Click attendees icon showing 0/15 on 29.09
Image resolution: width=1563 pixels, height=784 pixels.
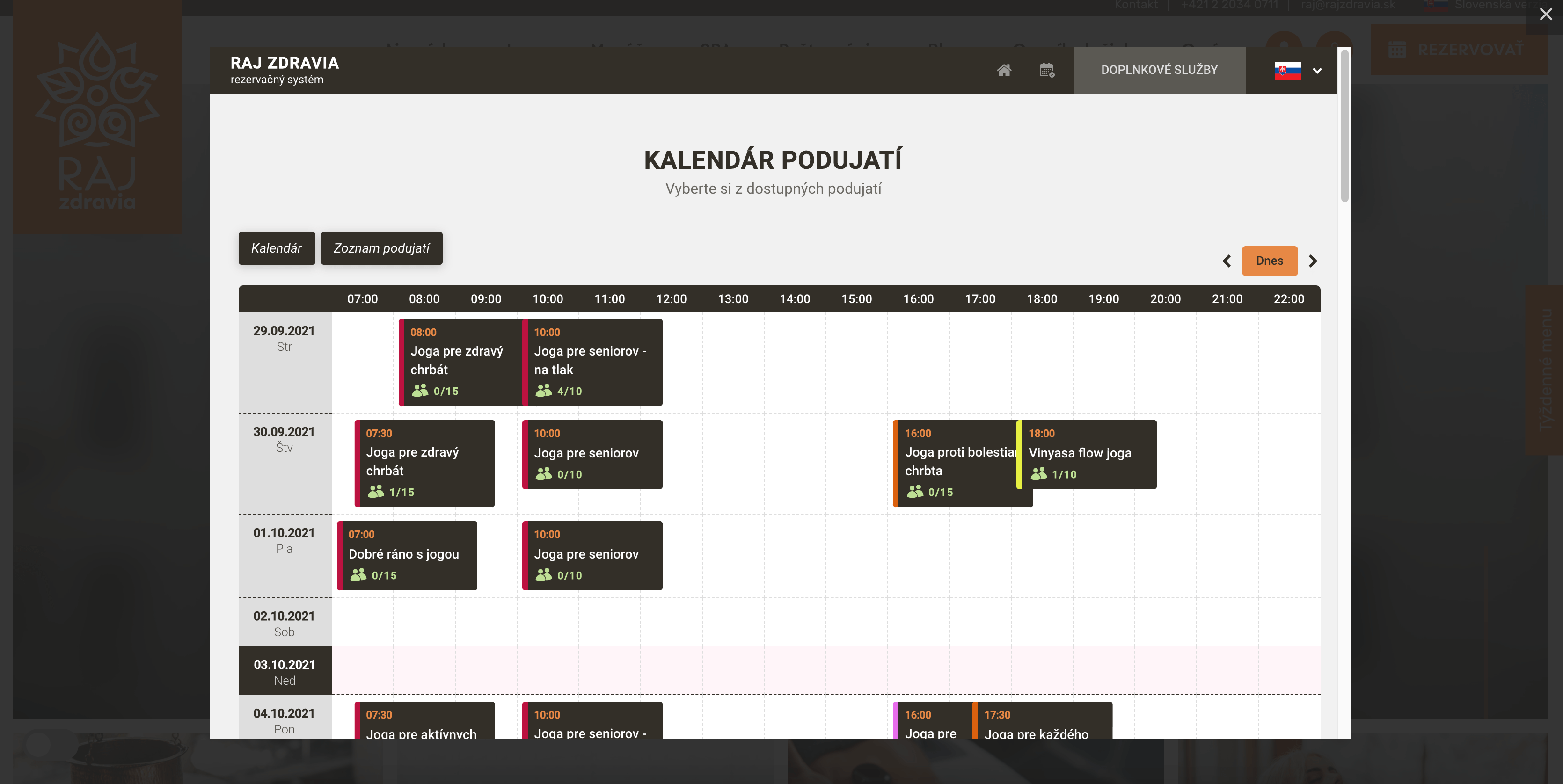[x=420, y=391]
